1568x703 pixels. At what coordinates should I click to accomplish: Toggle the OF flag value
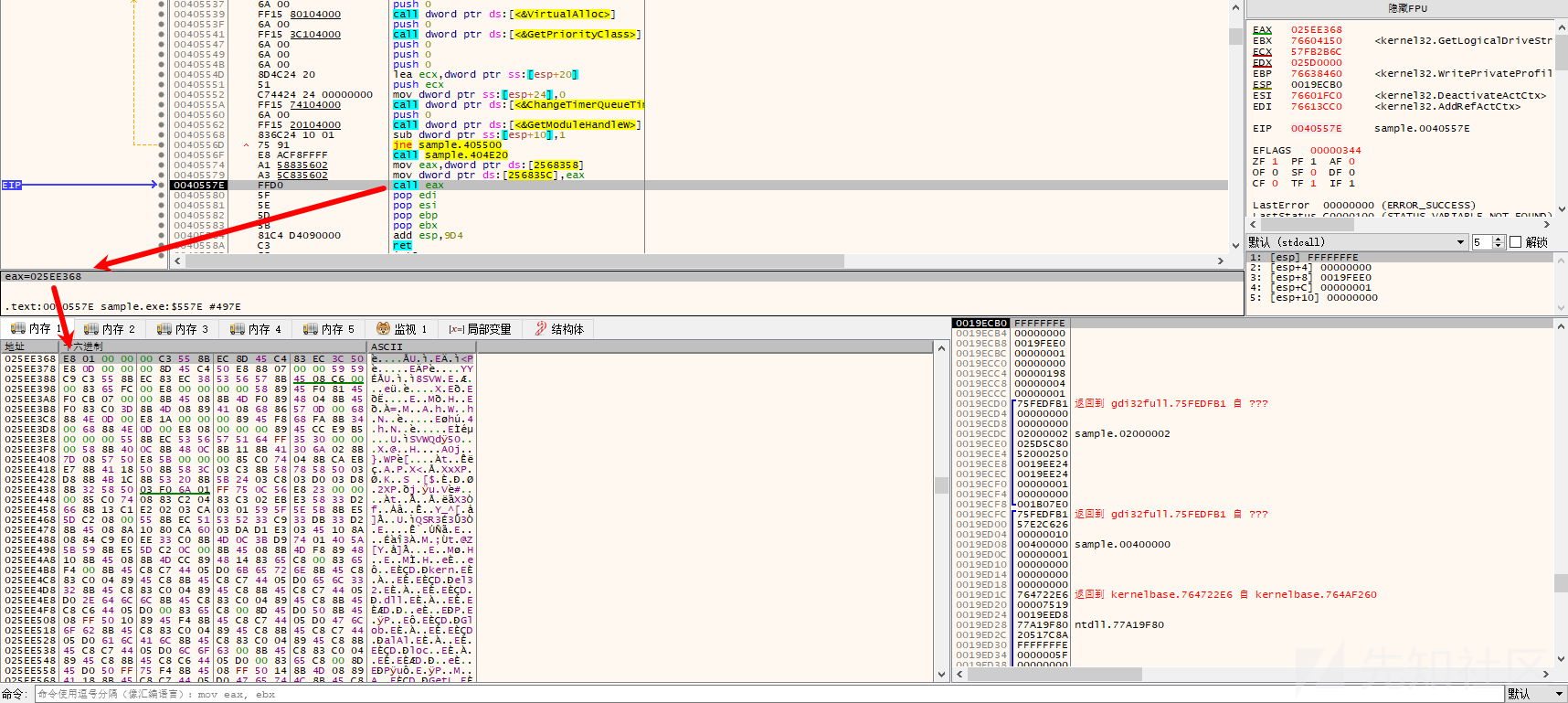(x=1275, y=173)
